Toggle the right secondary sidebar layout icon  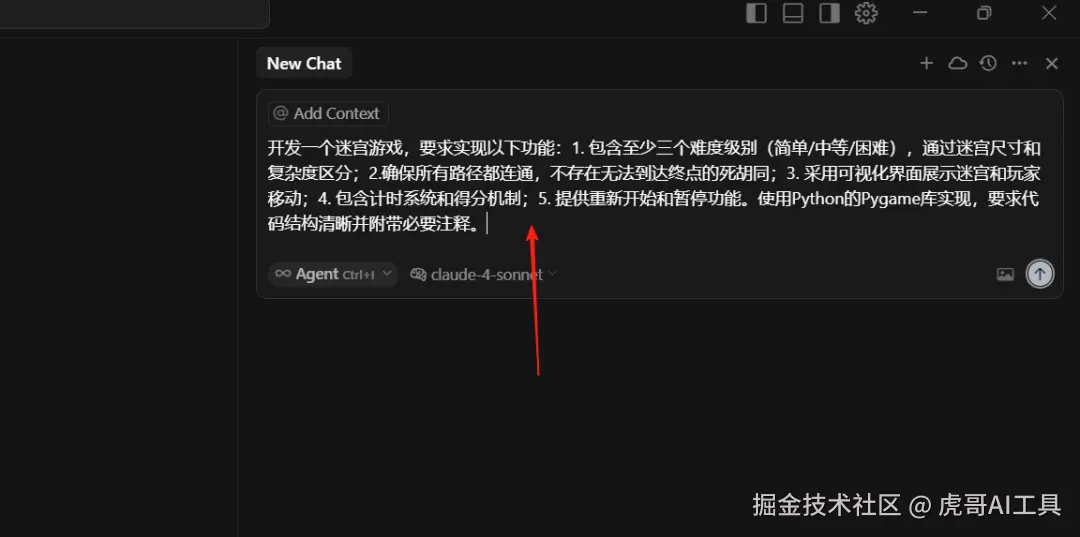coord(829,13)
